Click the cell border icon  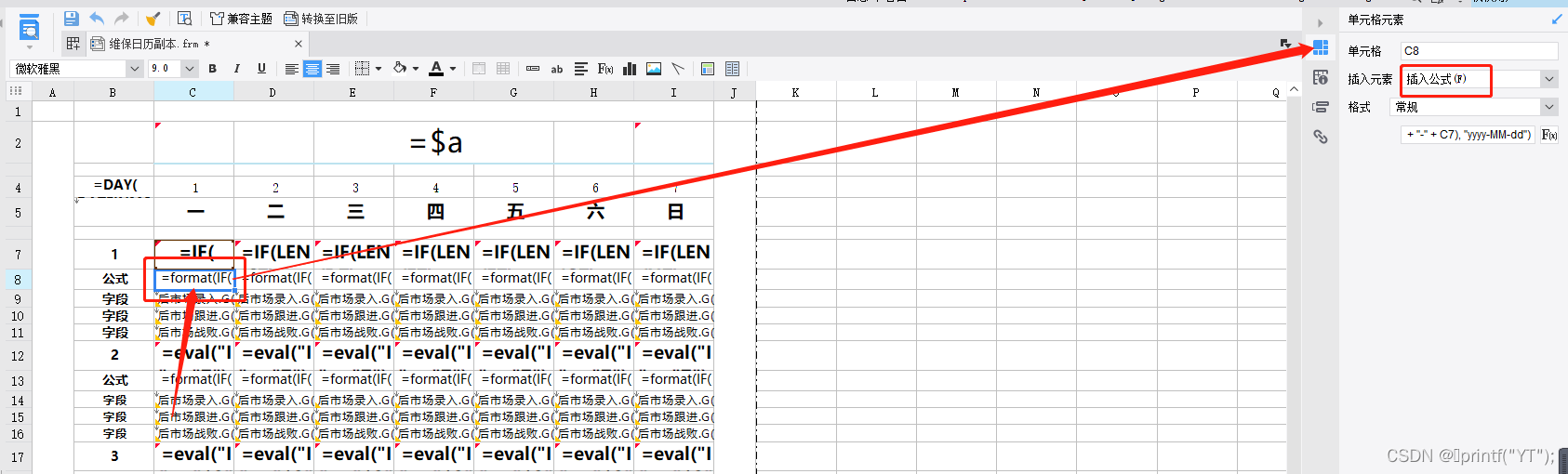click(x=363, y=69)
